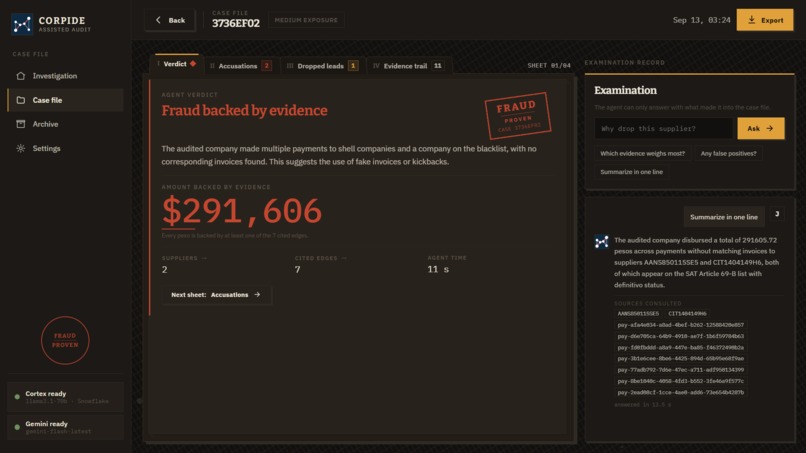Switch to the Accusations tab

[x=241, y=66]
